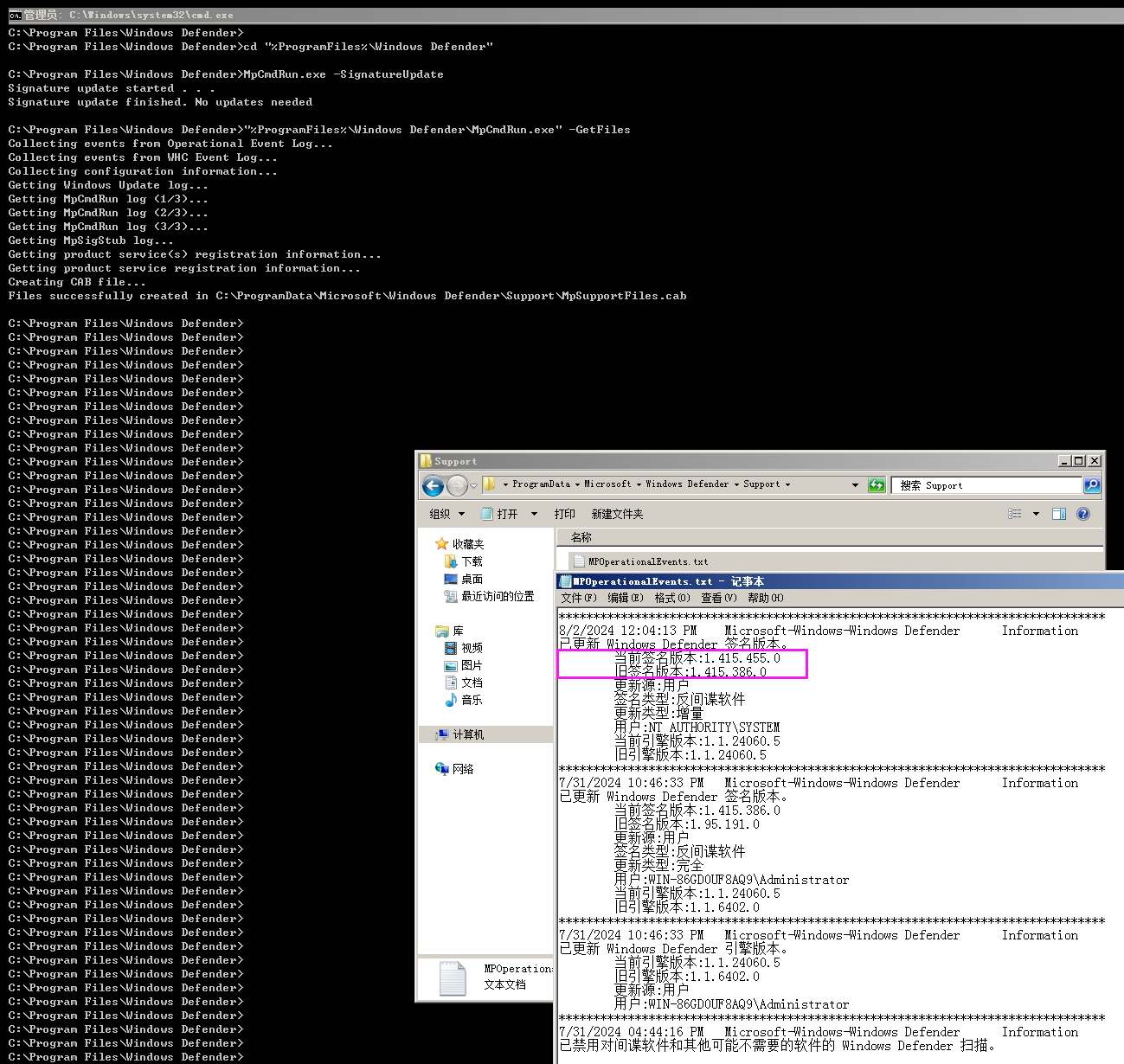Viewport: 1124px width, 1064px height.
Task: Open the 格式(O) menu in Notepad
Action: tap(672, 598)
